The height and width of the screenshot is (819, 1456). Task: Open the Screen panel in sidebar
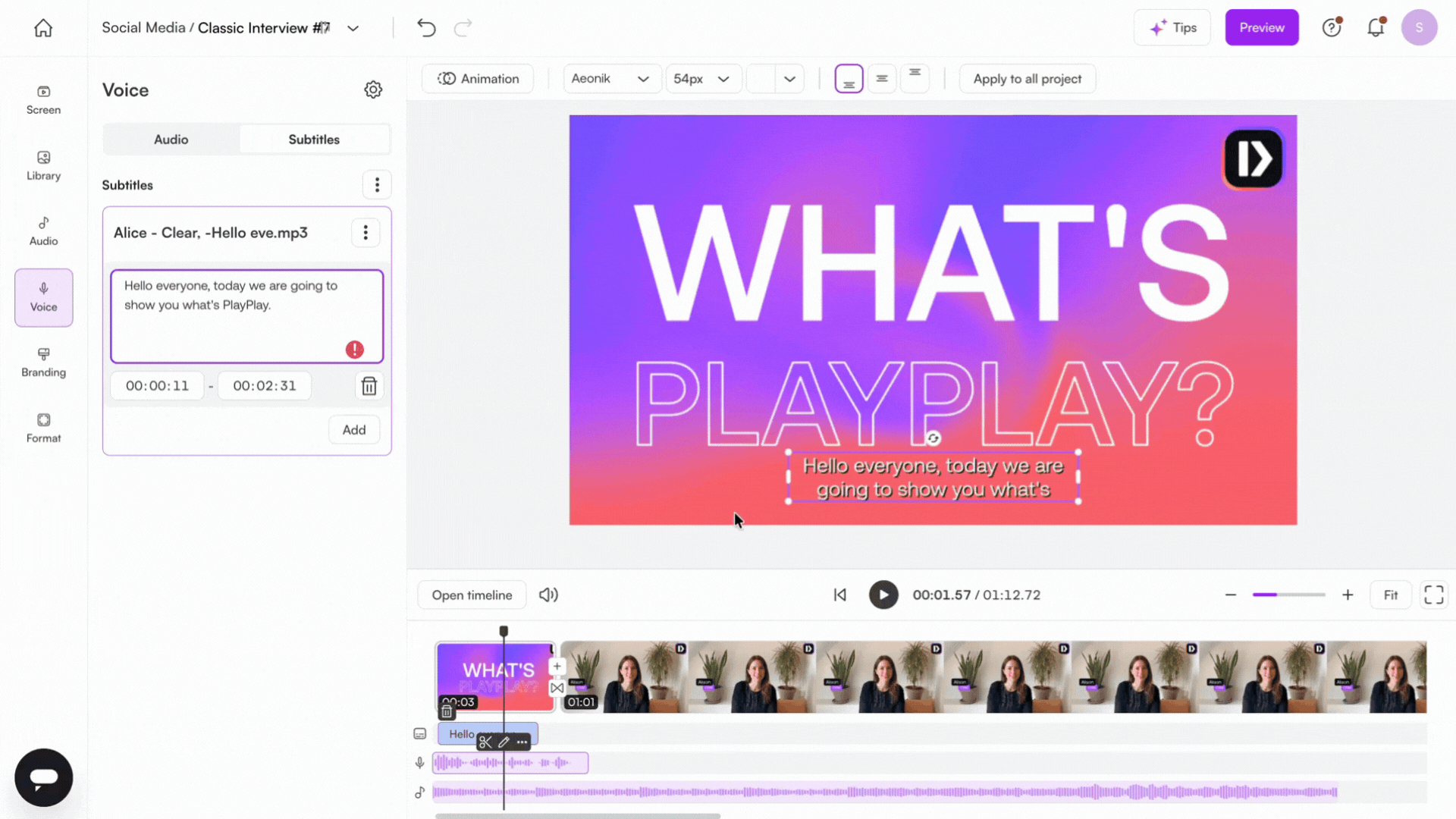[43, 100]
